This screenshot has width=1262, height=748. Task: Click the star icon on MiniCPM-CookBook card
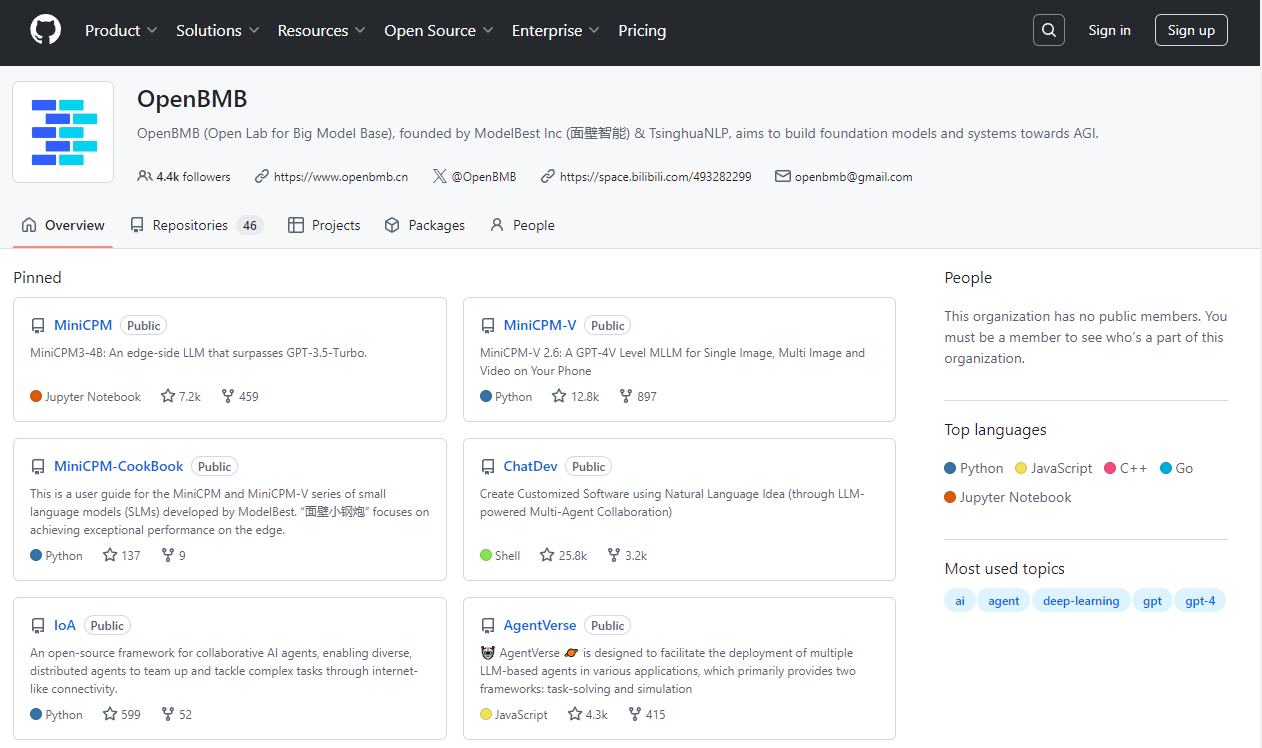click(110, 555)
